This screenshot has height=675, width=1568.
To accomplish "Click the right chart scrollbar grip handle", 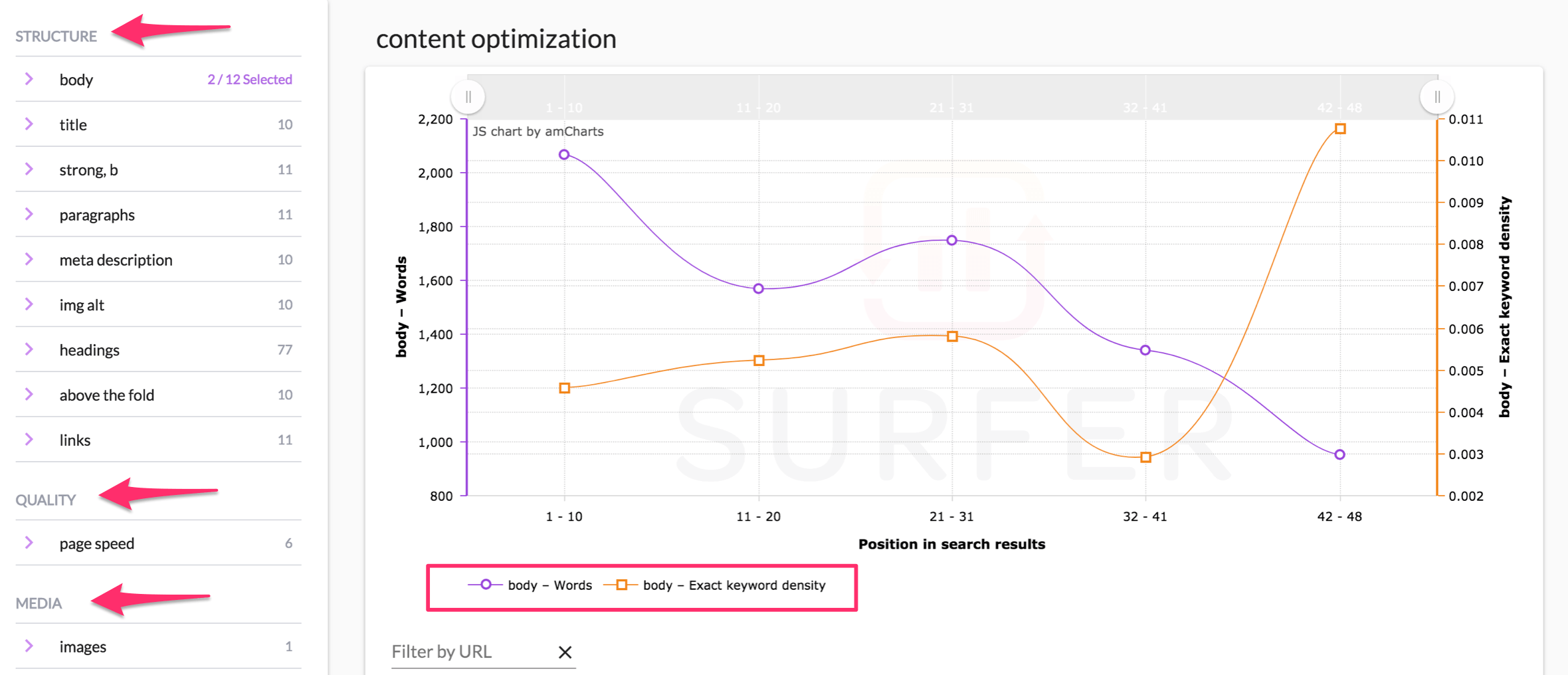I will tap(1436, 97).
